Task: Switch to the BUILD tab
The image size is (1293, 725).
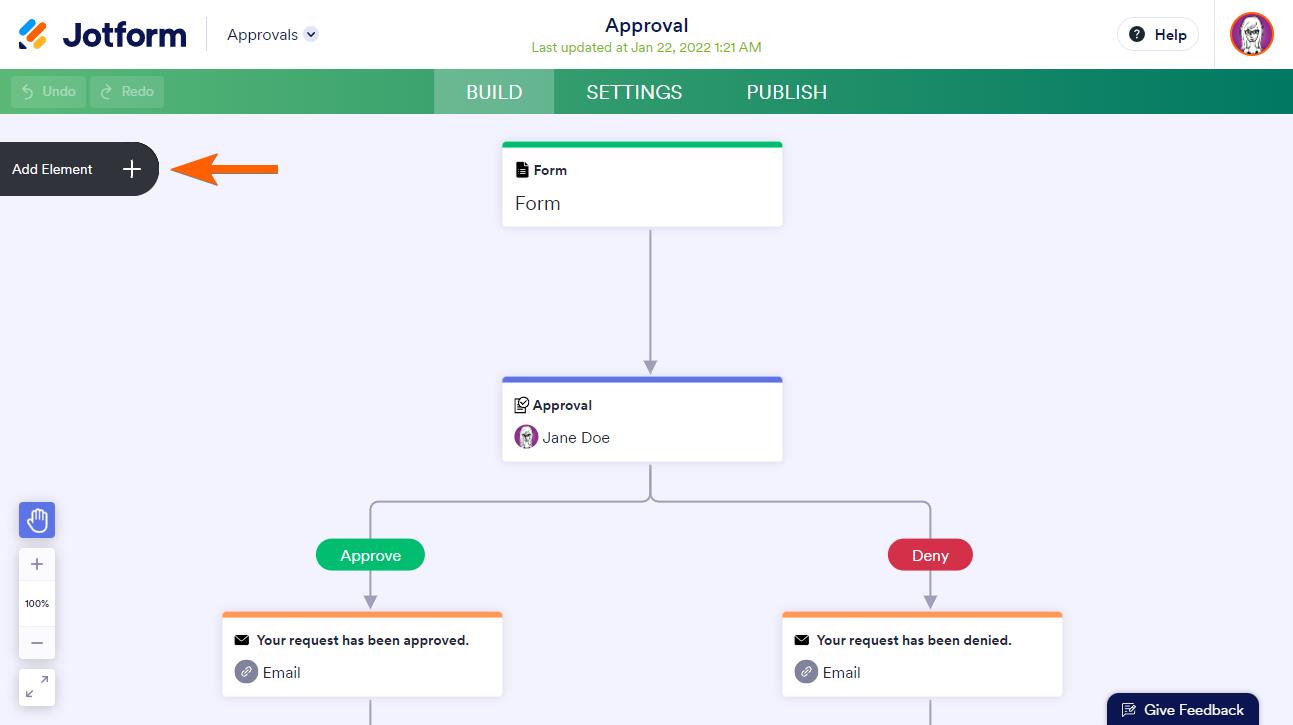Action: tap(494, 92)
